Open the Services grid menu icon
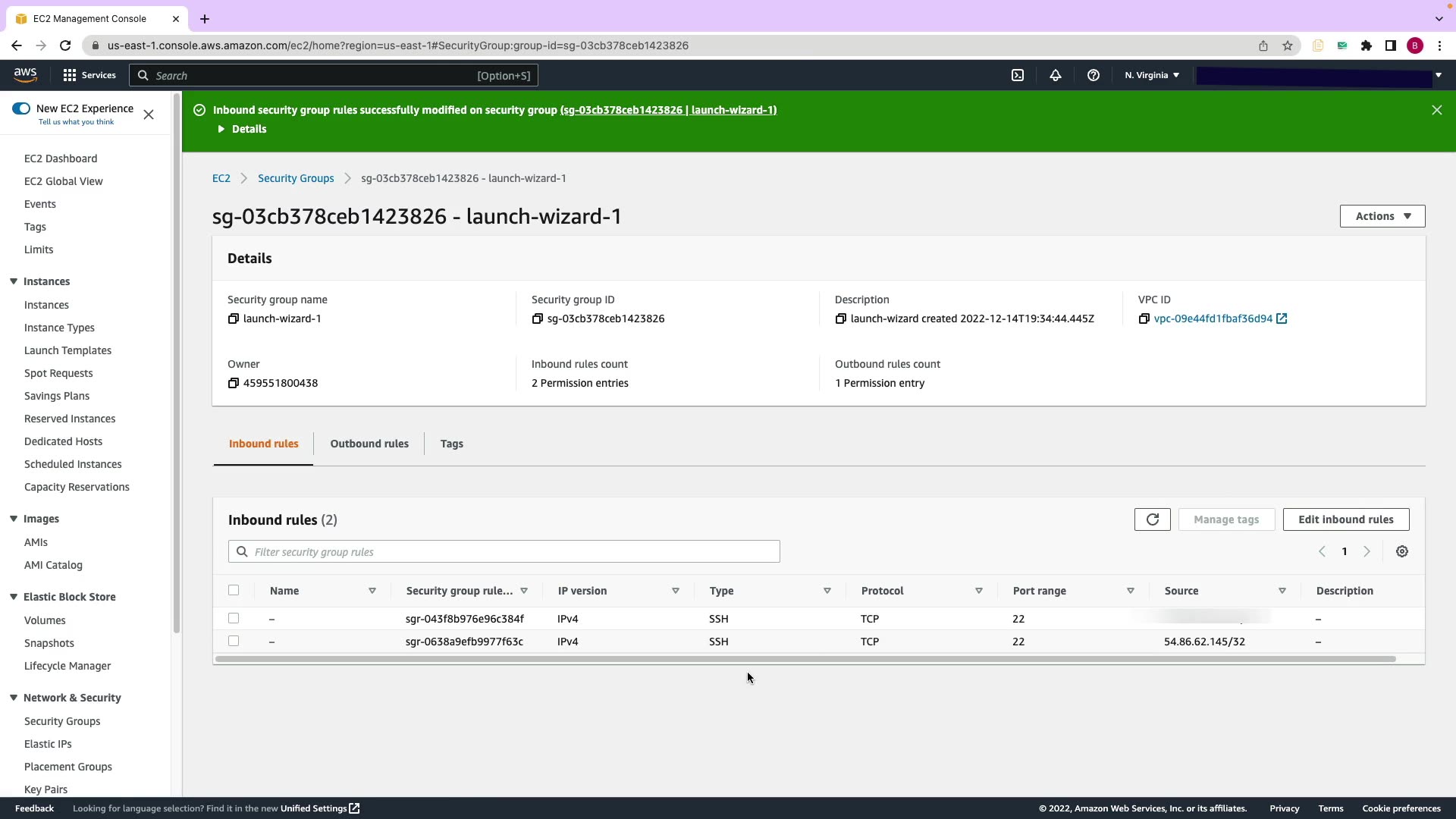The height and width of the screenshot is (819, 1456). click(70, 75)
